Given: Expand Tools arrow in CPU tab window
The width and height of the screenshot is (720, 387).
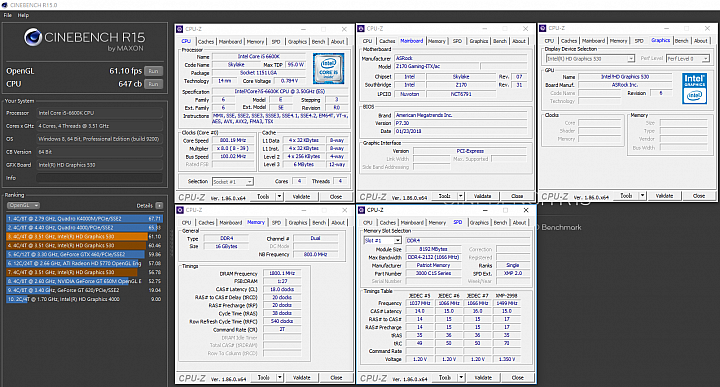Looking at the screenshot, I should (x=279, y=197).
